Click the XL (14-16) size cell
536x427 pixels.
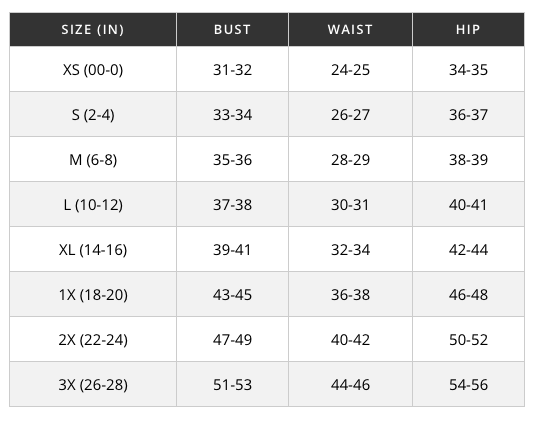pyautogui.click(x=93, y=250)
